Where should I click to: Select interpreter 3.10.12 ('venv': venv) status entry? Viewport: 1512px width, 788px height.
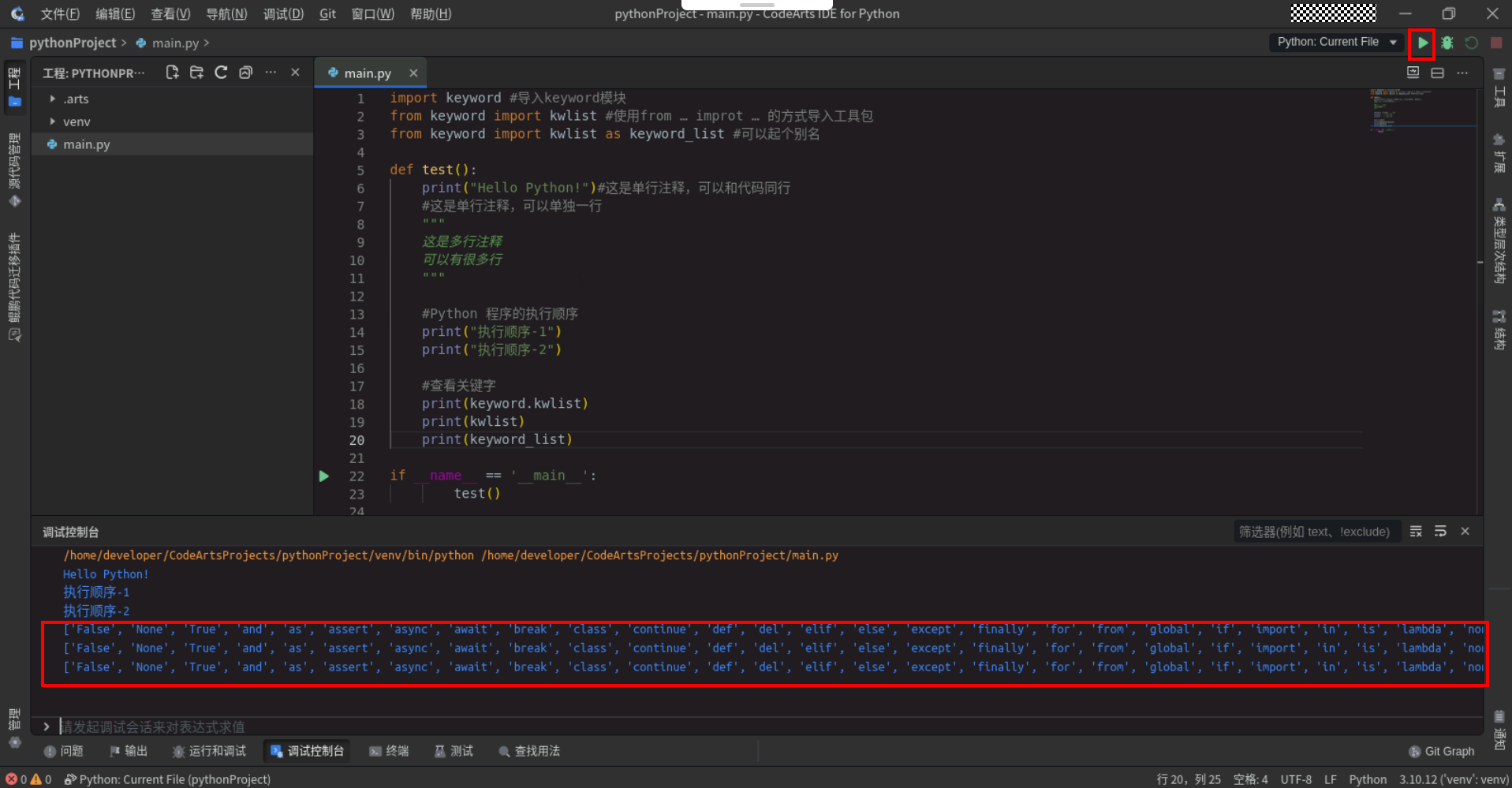[x=1454, y=779]
